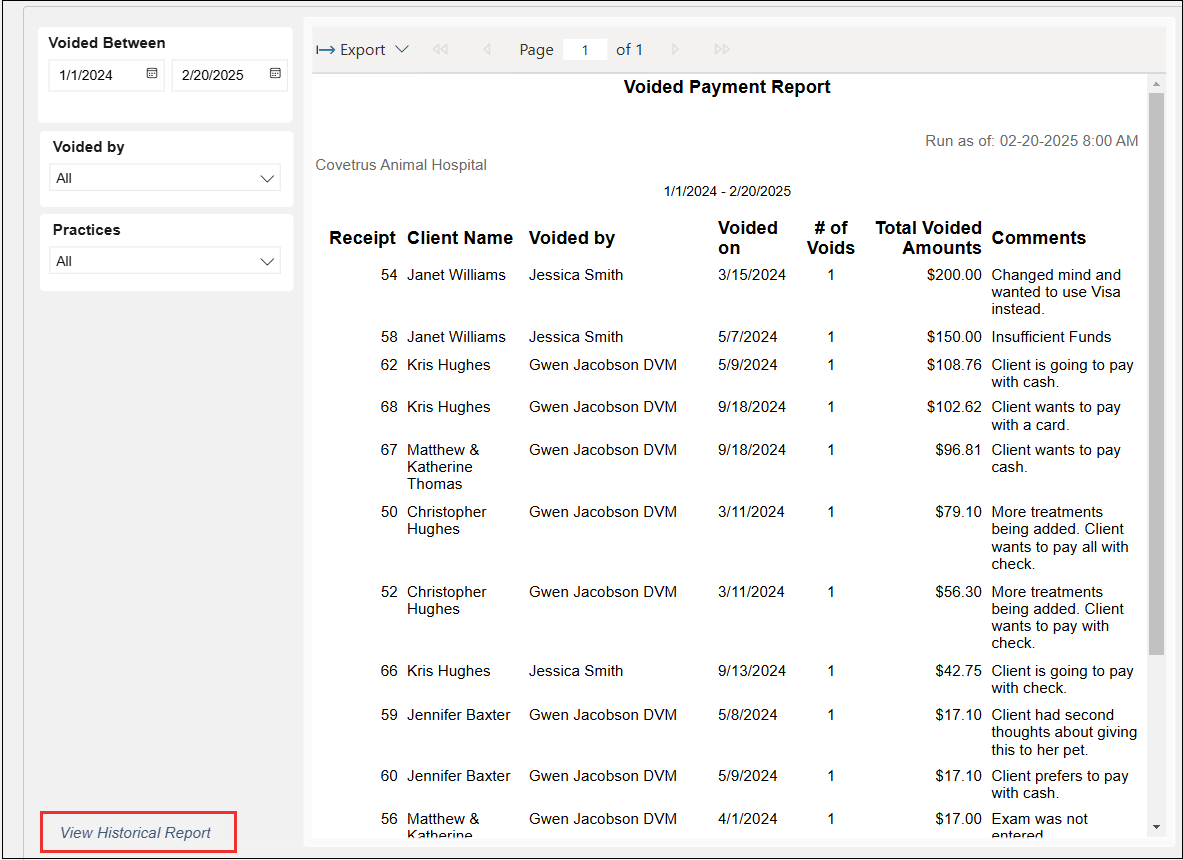Click receipt number 59
The height and width of the screenshot is (860, 1183).
[x=389, y=714]
